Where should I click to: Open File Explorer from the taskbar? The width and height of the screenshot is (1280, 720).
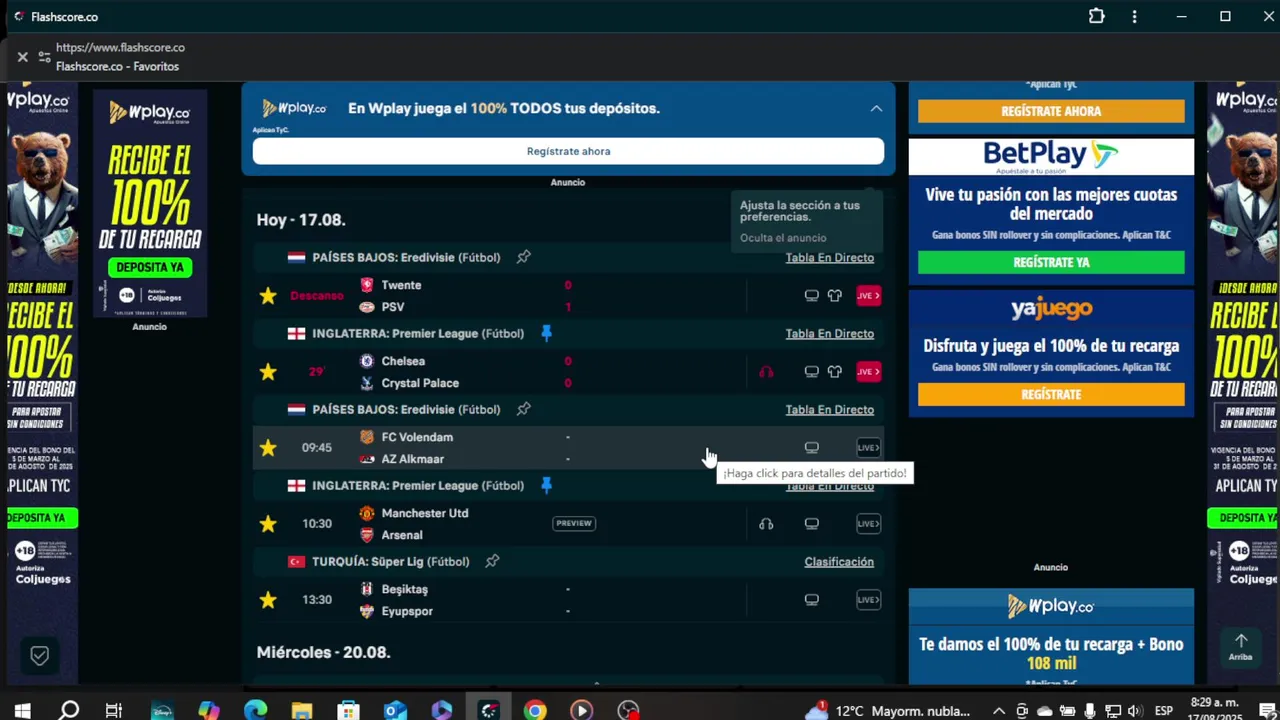301,711
